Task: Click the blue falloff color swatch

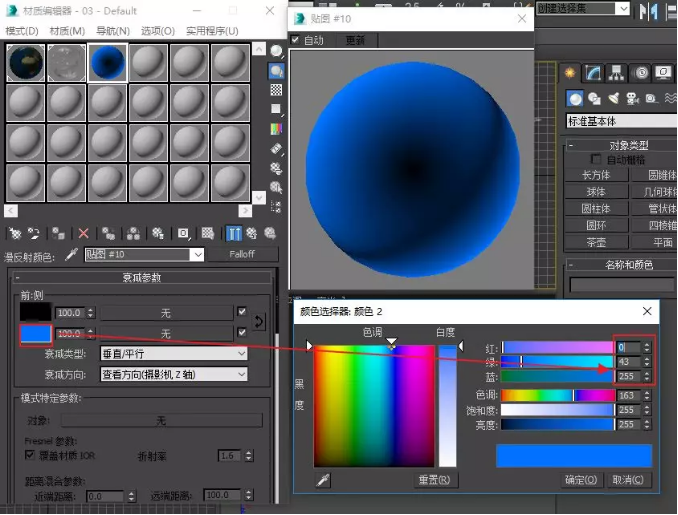Action: click(36, 334)
